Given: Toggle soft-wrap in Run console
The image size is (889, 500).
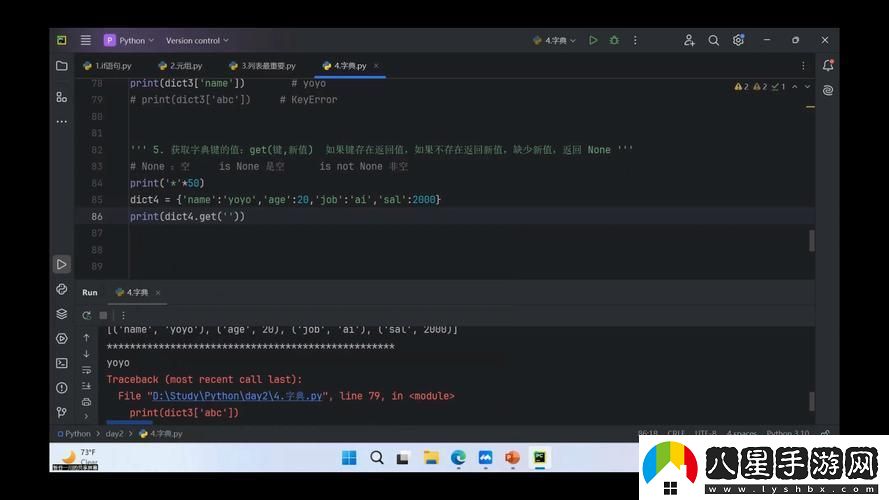Looking at the screenshot, I should (86, 370).
